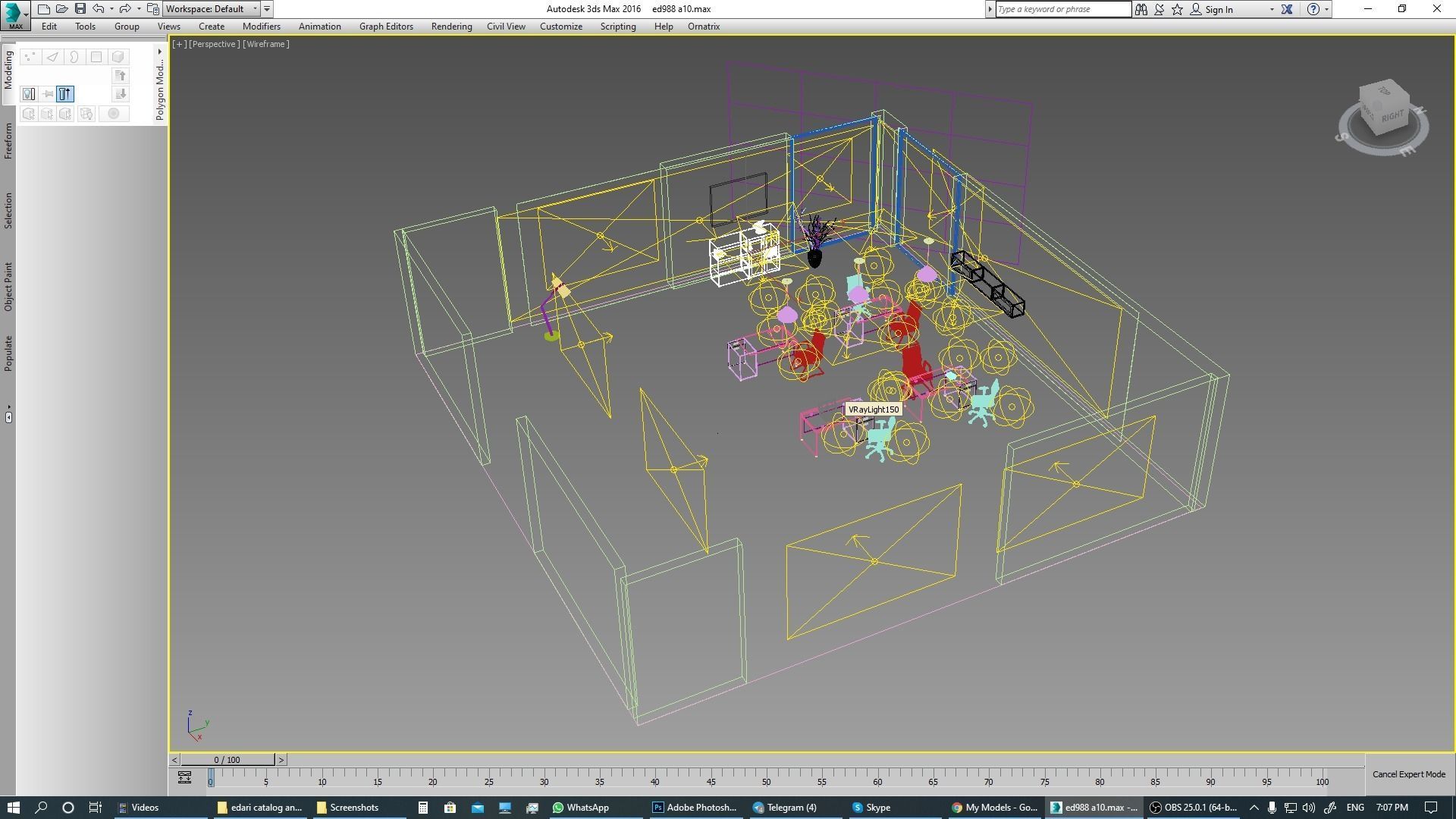Click the Project Folder icon
Screen dimensions: 1456x819
pyautogui.click(x=153, y=9)
